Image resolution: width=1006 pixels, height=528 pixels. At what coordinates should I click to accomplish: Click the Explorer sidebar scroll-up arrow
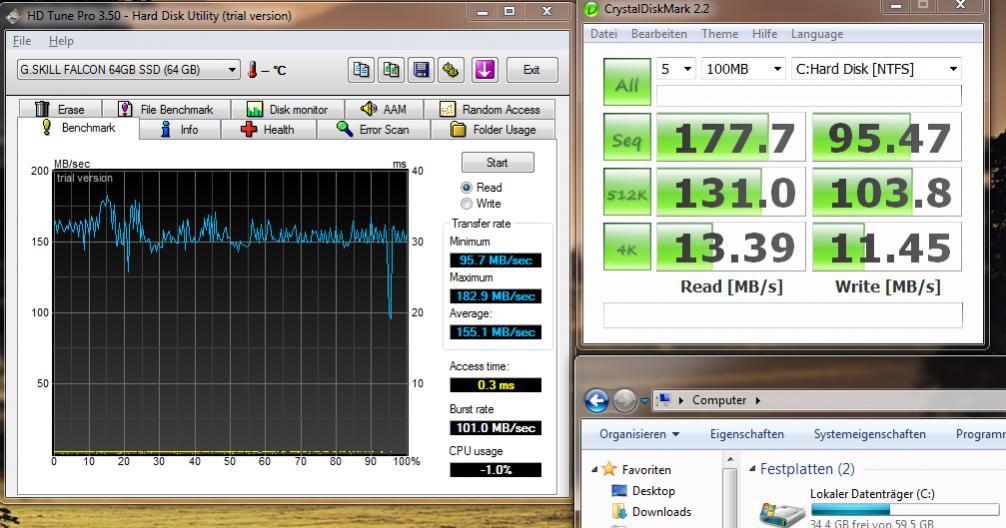729,460
